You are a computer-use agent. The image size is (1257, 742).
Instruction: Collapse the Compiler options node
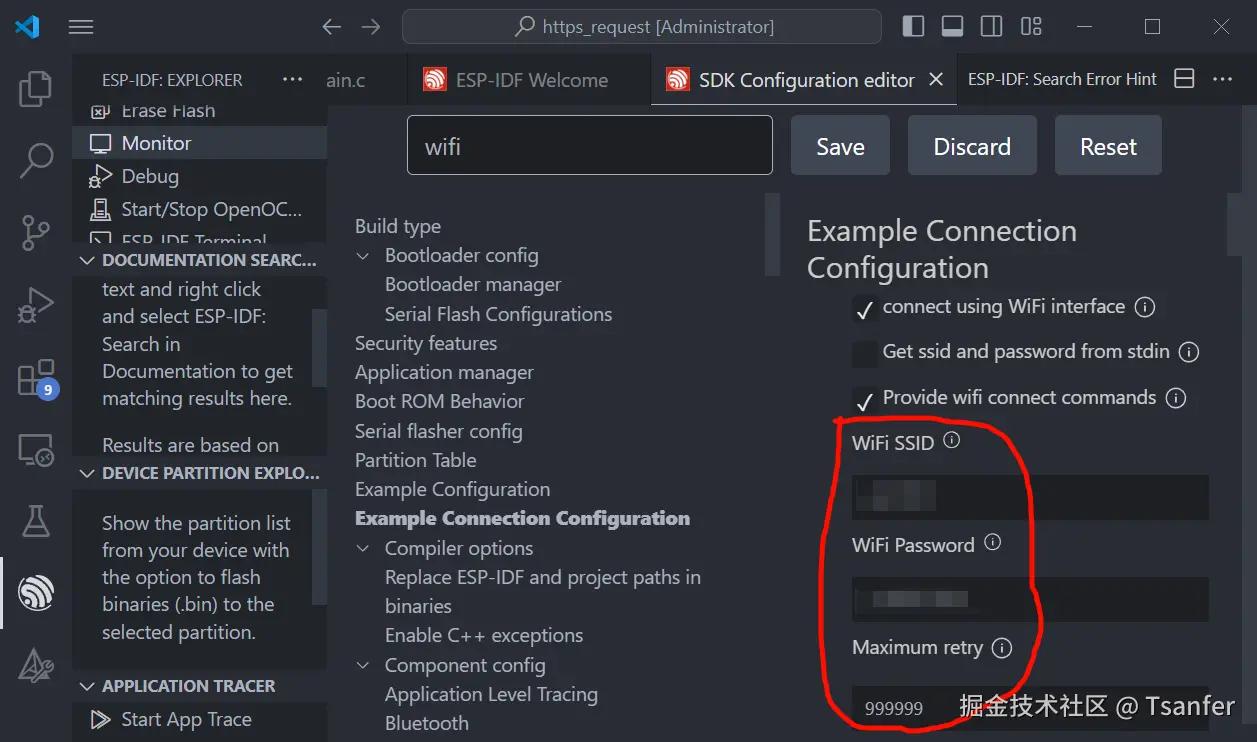[x=363, y=549]
